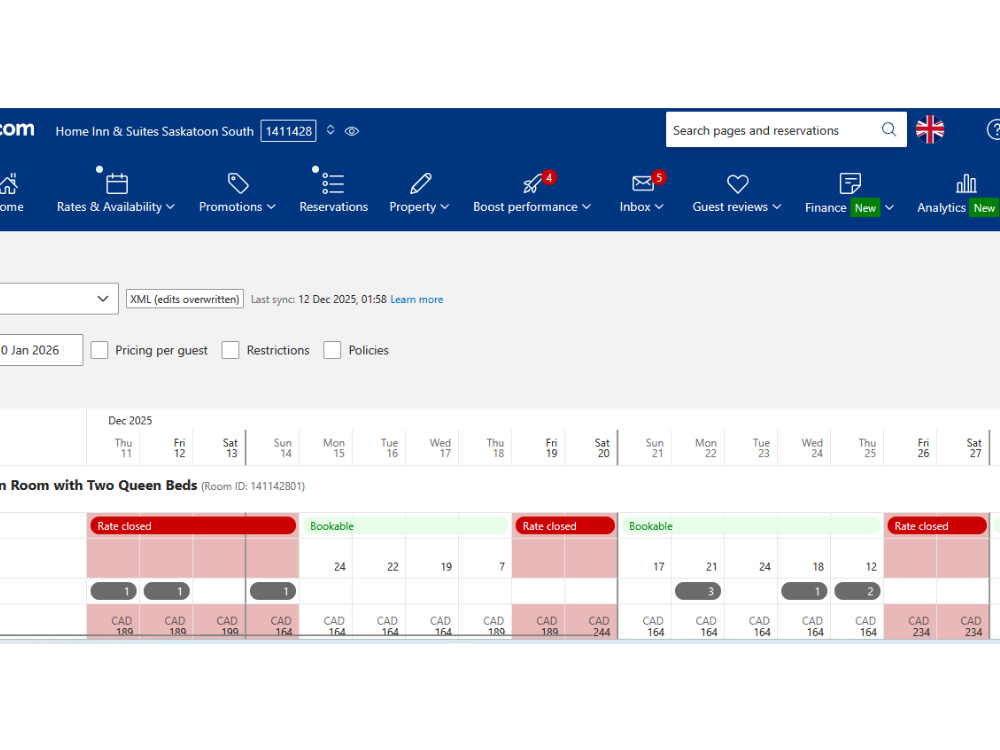Click the Reservations list icon
Viewport: 1000px width, 750px height.
click(x=333, y=183)
